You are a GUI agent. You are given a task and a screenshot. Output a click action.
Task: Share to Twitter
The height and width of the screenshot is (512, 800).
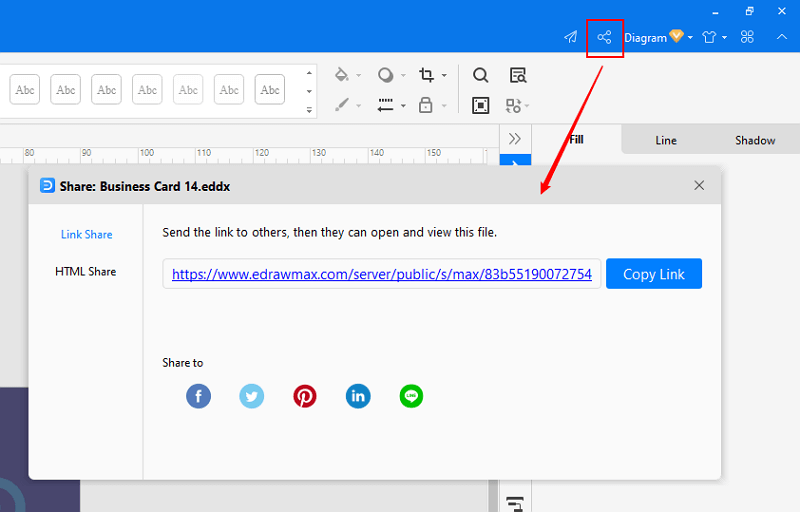(252, 396)
